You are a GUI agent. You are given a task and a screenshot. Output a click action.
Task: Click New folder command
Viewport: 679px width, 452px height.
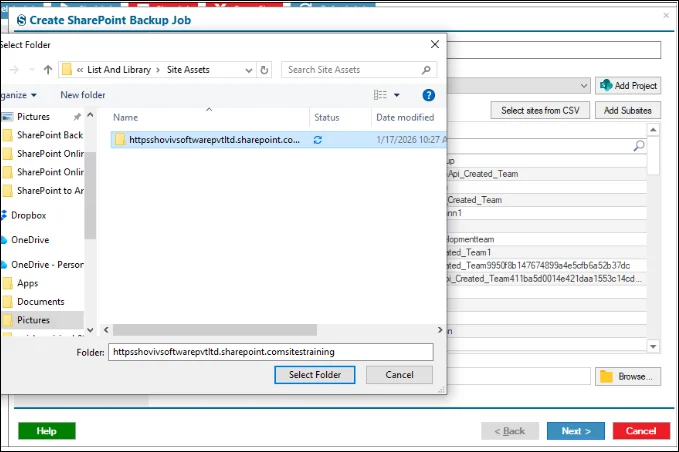click(x=83, y=95)
